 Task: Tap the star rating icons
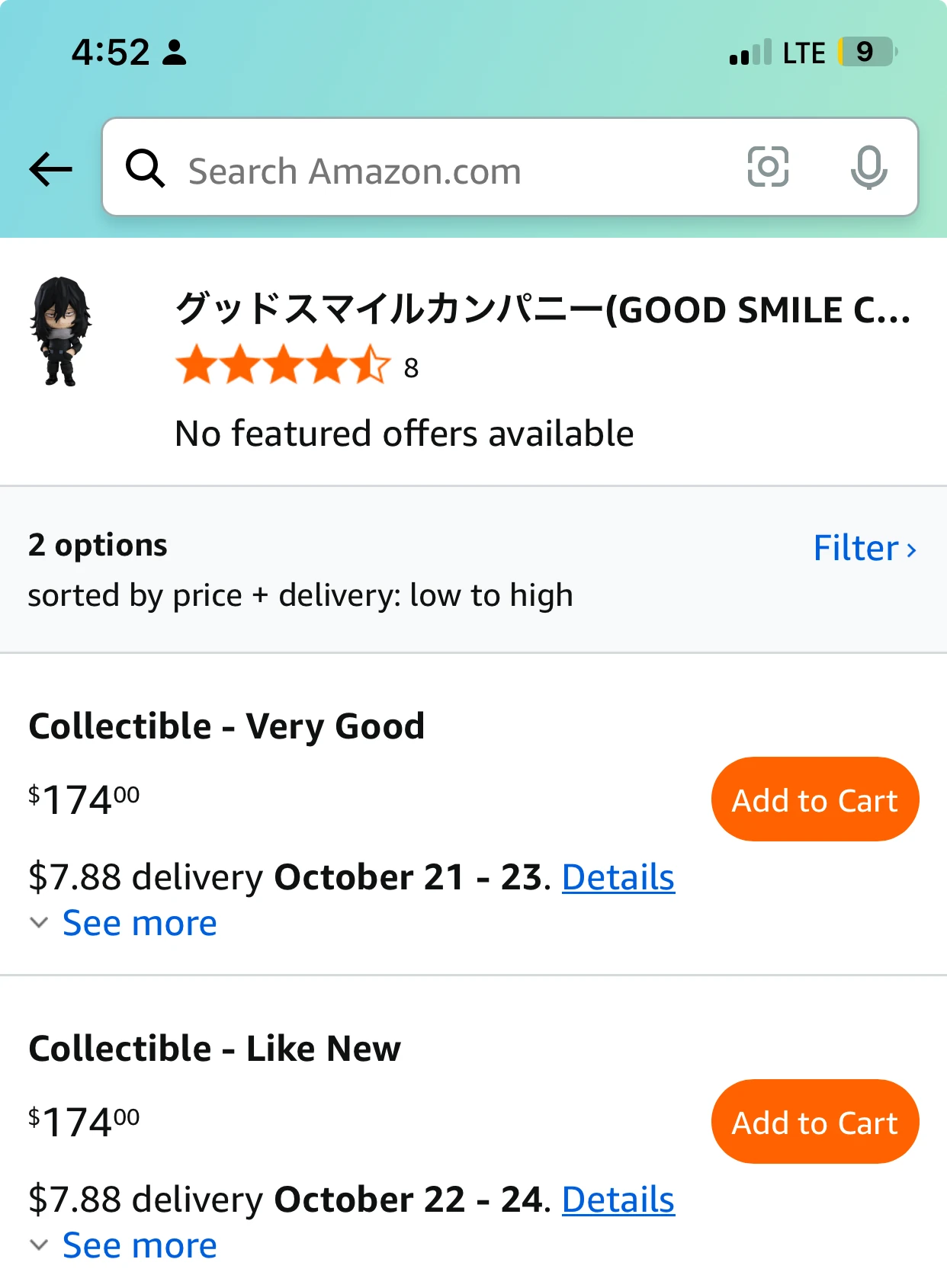pos(283,364)
